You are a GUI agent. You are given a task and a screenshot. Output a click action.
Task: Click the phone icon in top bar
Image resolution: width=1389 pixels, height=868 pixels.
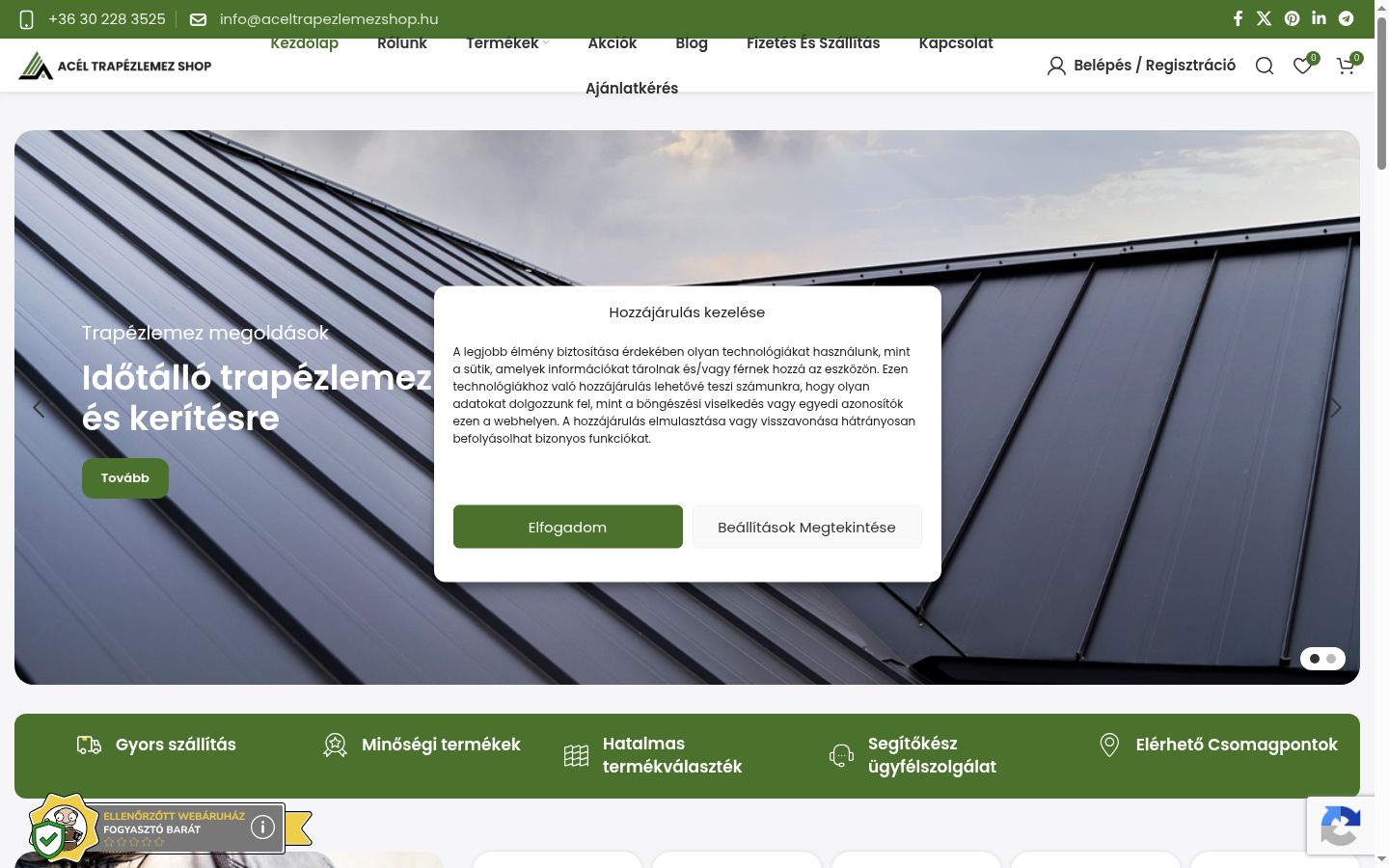tap(27, 19)
